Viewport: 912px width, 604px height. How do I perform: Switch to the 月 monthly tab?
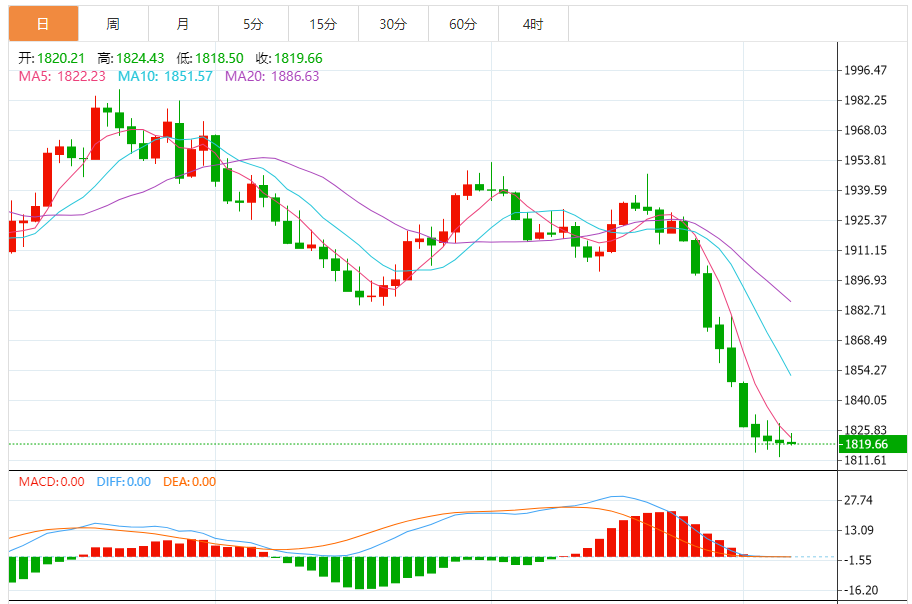183,24
